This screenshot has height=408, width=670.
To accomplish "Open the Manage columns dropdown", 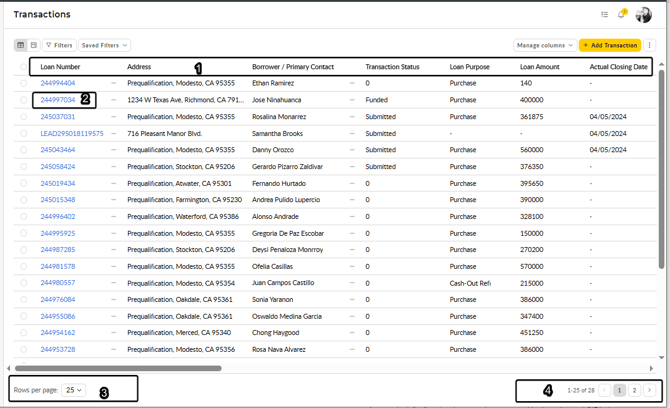I will 545,45.
